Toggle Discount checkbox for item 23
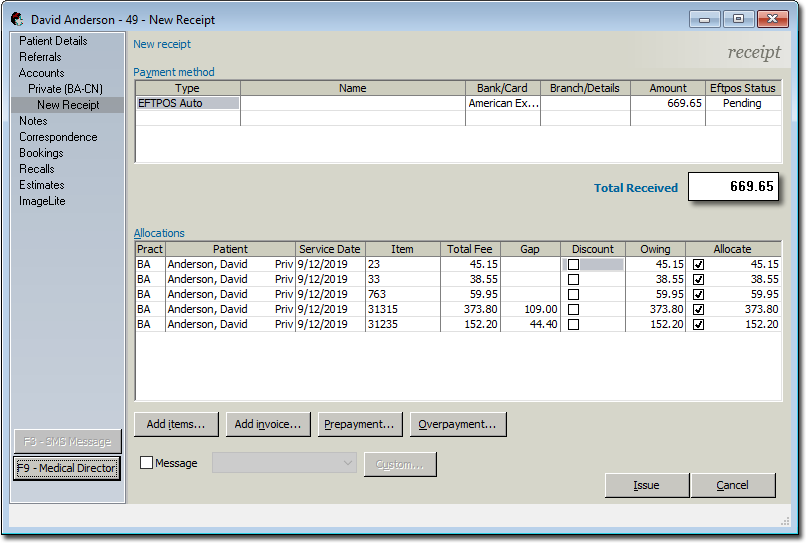The image size is (806, 543). point(573,264)
